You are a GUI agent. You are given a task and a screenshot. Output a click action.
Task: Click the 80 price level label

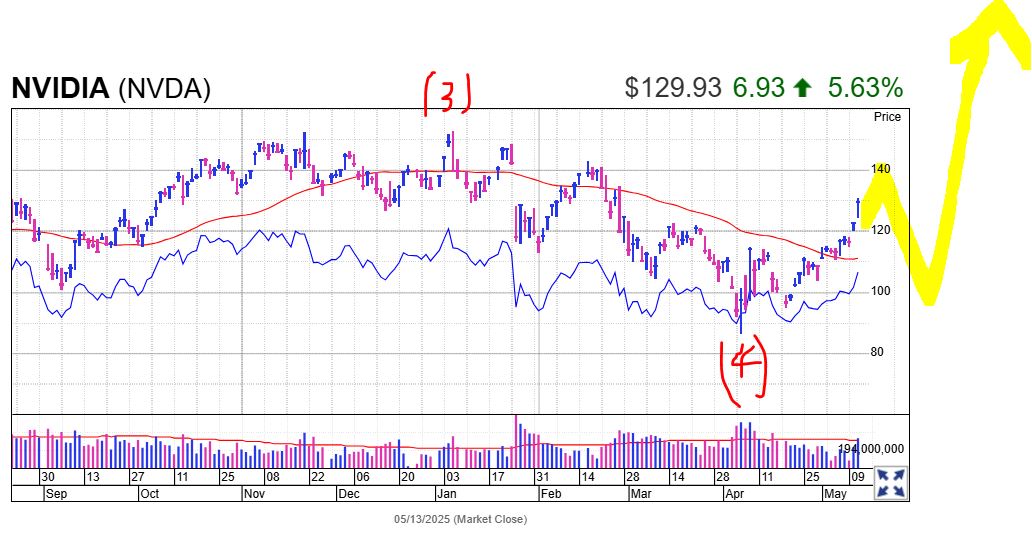[876, 352]
